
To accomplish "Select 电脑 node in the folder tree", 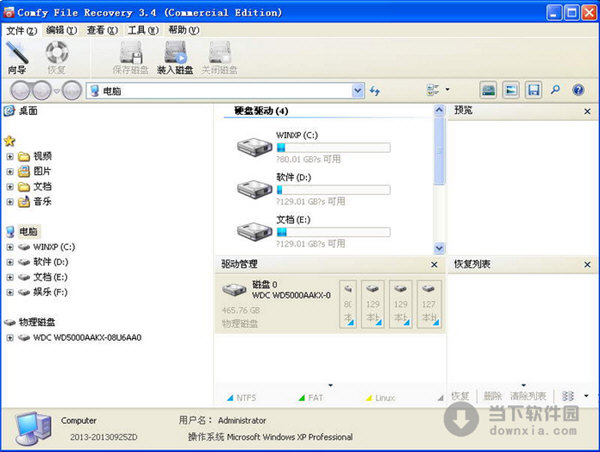I will coord(28,232).
